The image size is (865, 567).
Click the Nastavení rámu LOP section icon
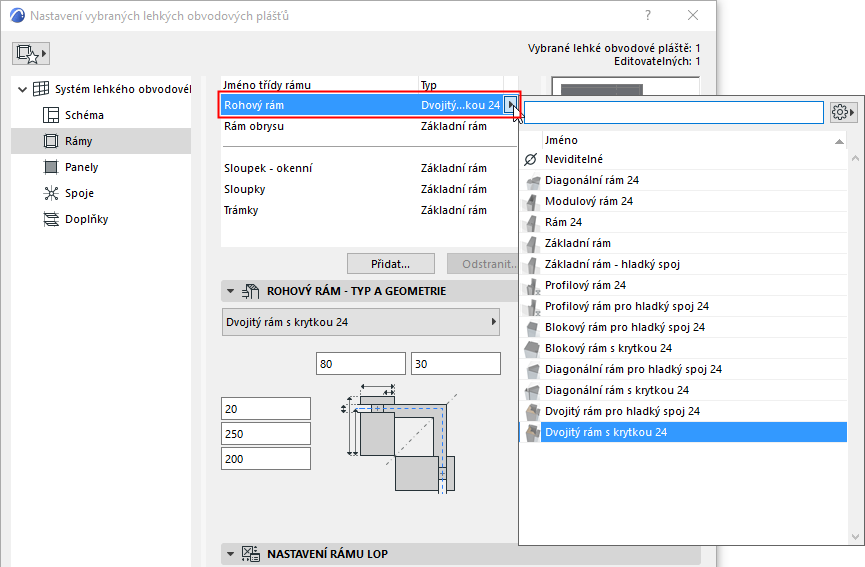(250, 554)
